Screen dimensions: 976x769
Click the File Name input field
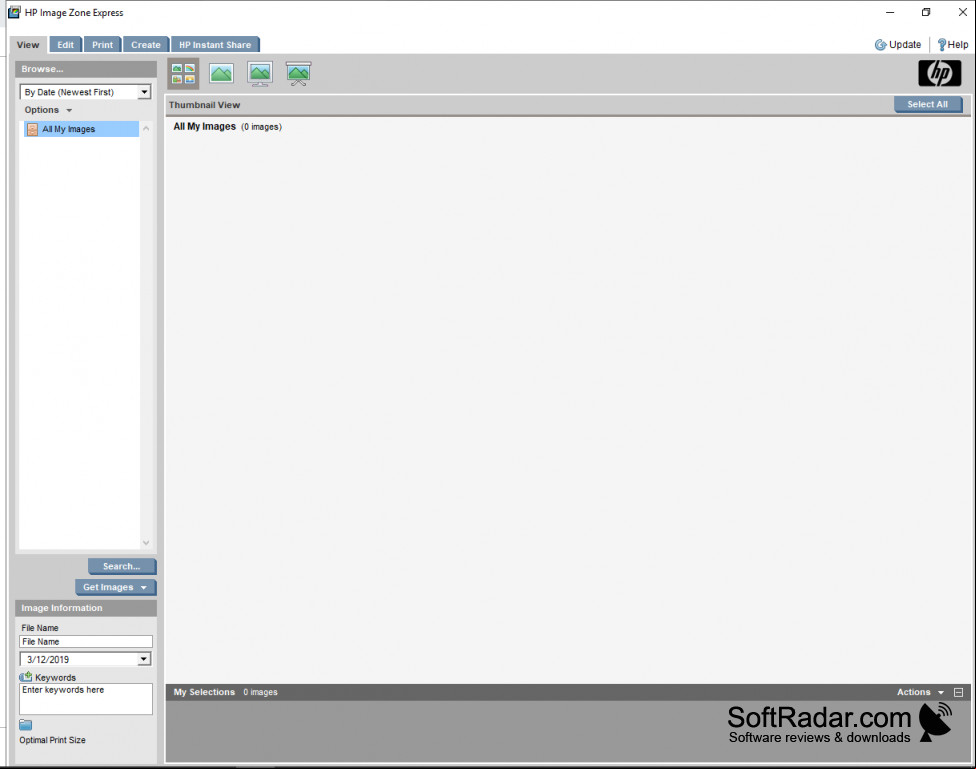click(86, 641)
